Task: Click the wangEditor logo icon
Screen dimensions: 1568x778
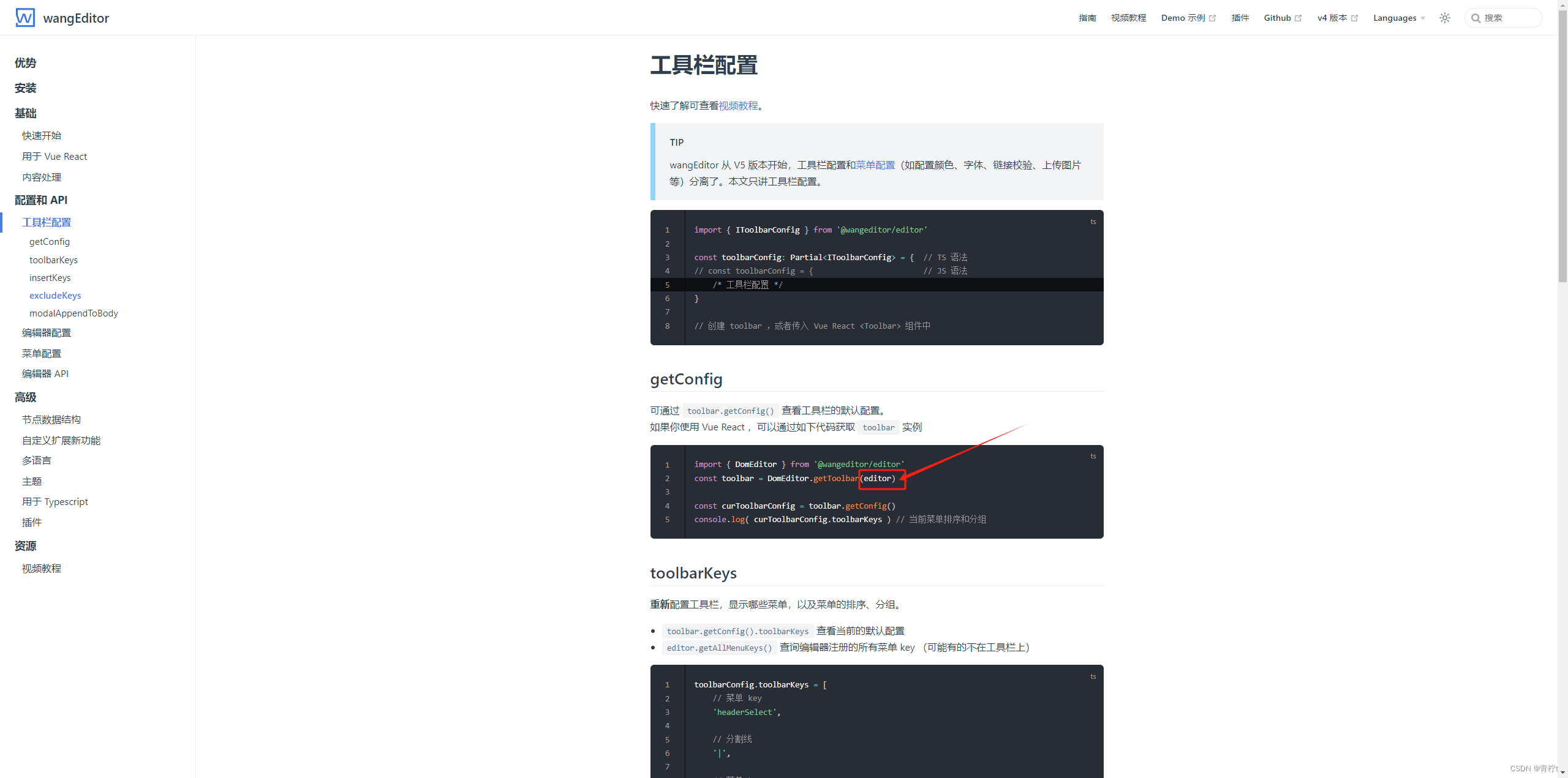Action: tap(25, 18)
